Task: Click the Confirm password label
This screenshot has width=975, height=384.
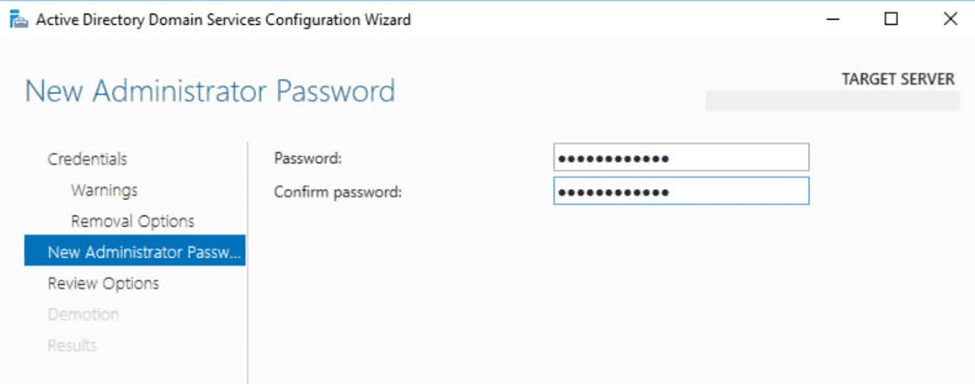Action: [x=338, y=193]
